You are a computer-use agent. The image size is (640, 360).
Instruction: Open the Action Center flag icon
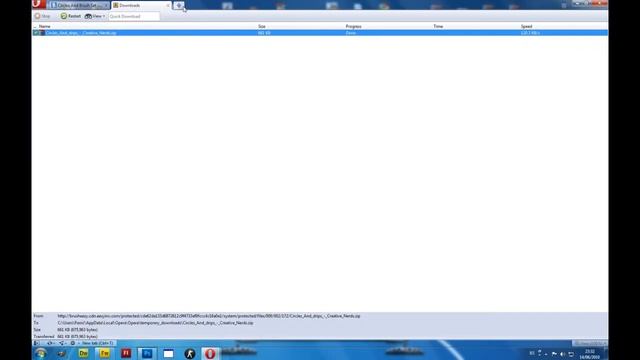(x=554, y=354)
